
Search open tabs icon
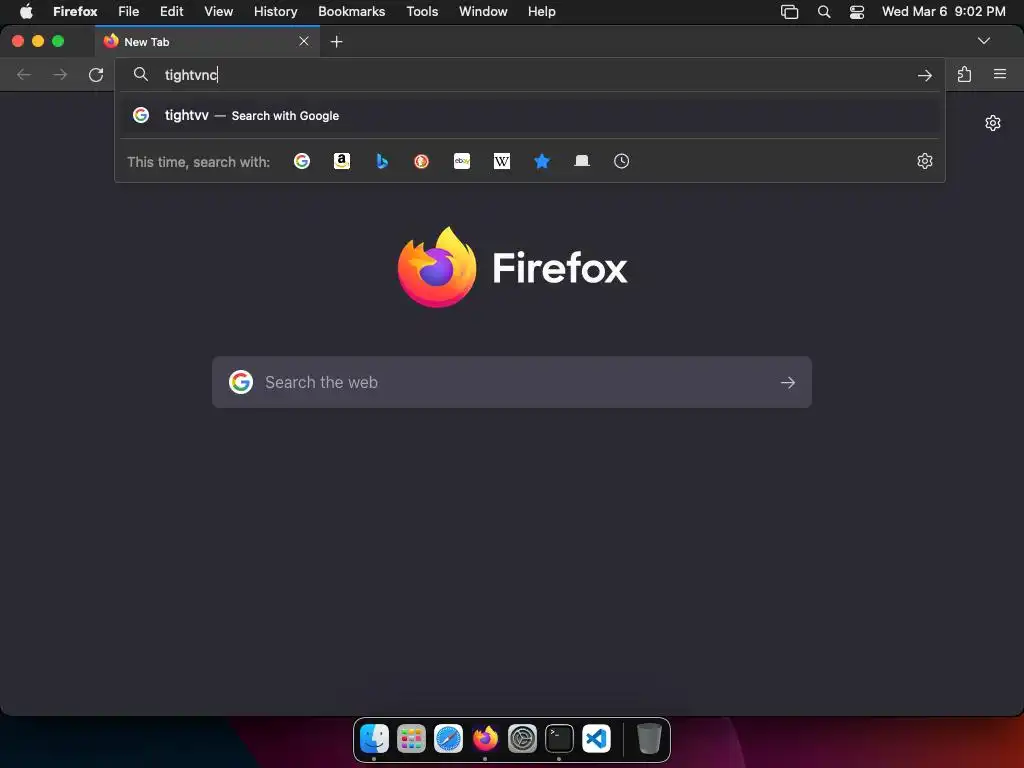click(x=581, y=161)
